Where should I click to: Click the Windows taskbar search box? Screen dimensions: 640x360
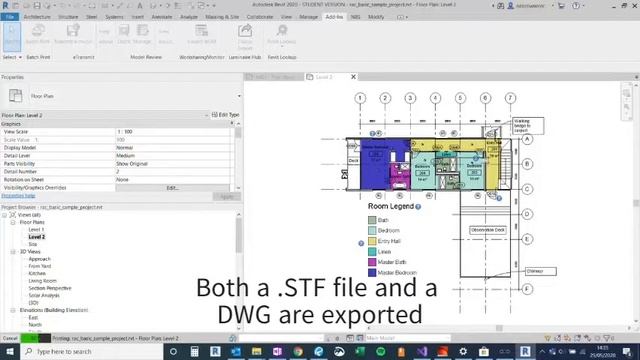click(92, 351)
